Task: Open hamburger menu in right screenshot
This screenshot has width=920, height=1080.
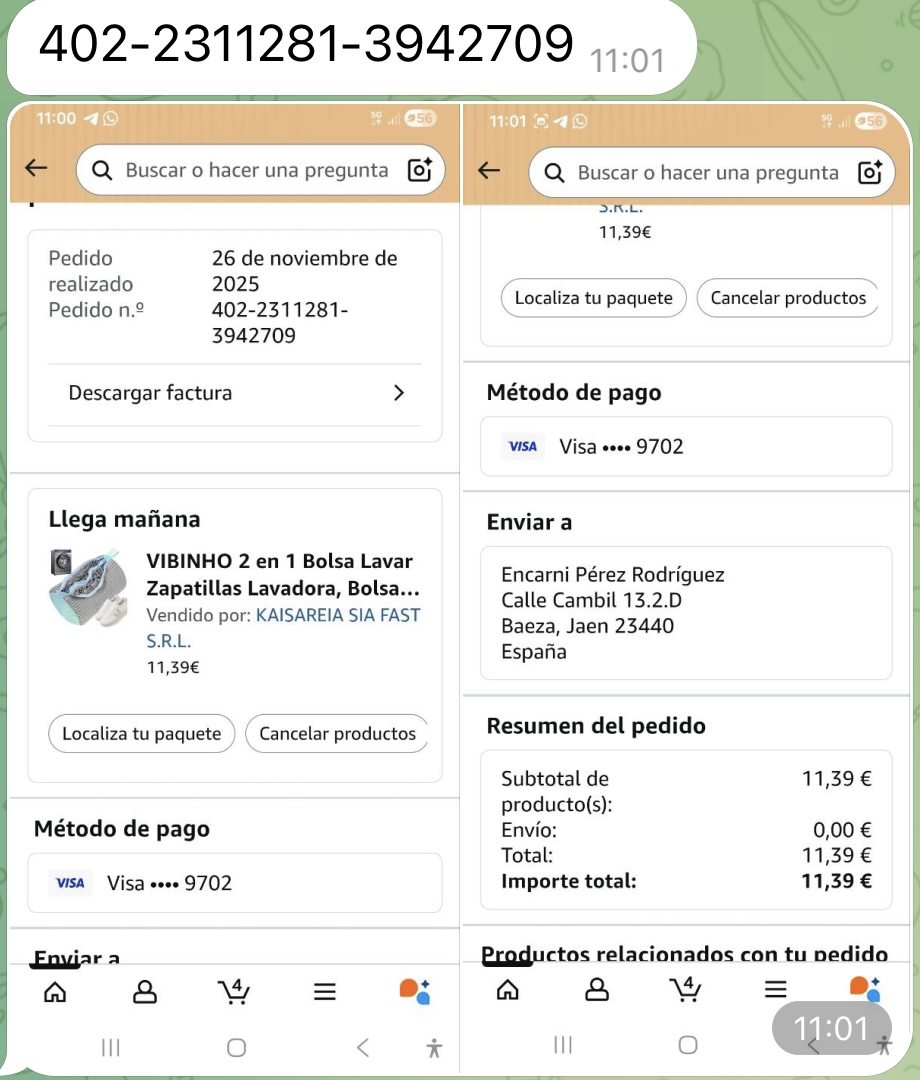Action: tap(775, 990)
